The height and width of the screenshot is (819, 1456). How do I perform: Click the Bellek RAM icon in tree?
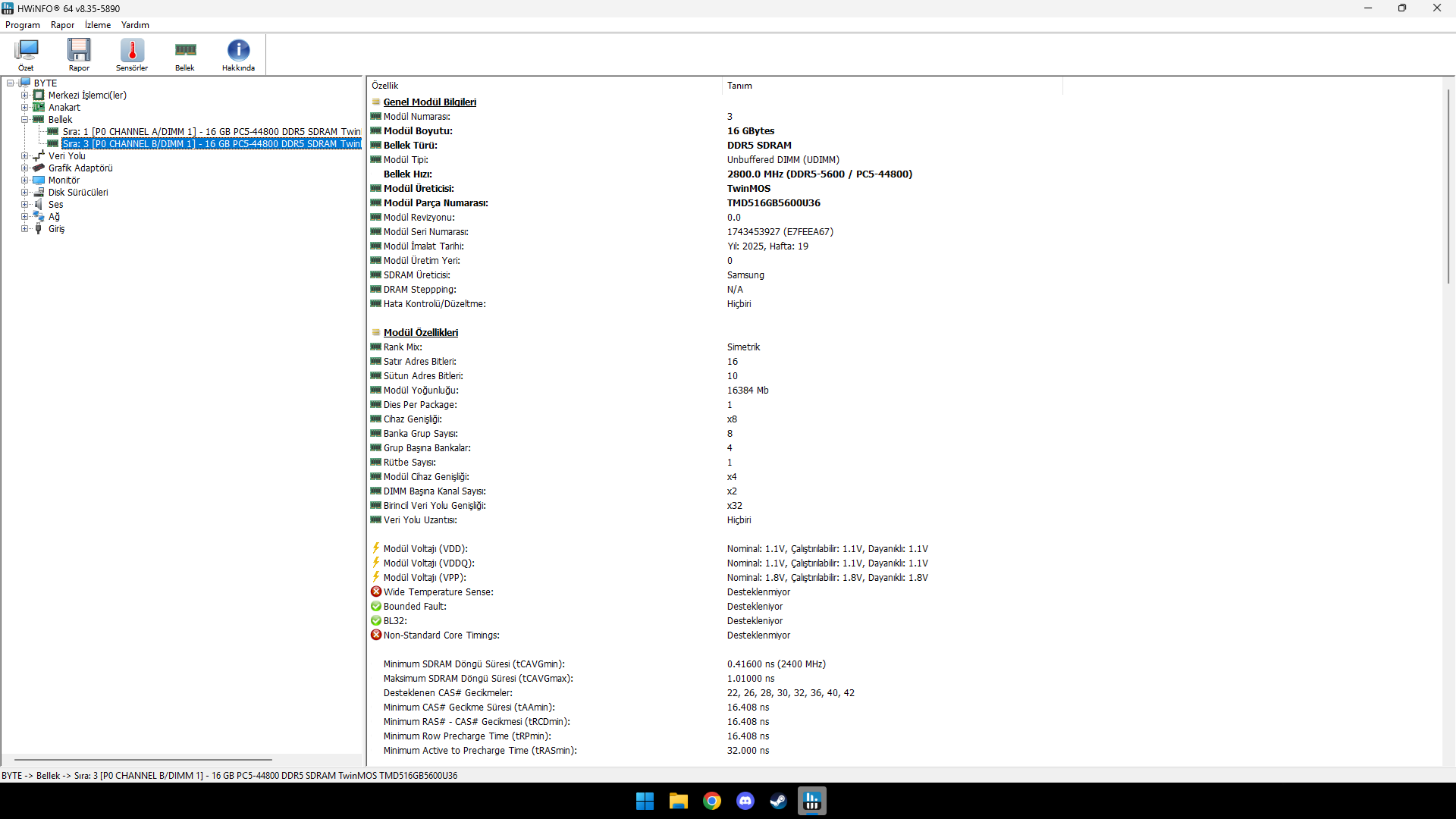(39, 120)
